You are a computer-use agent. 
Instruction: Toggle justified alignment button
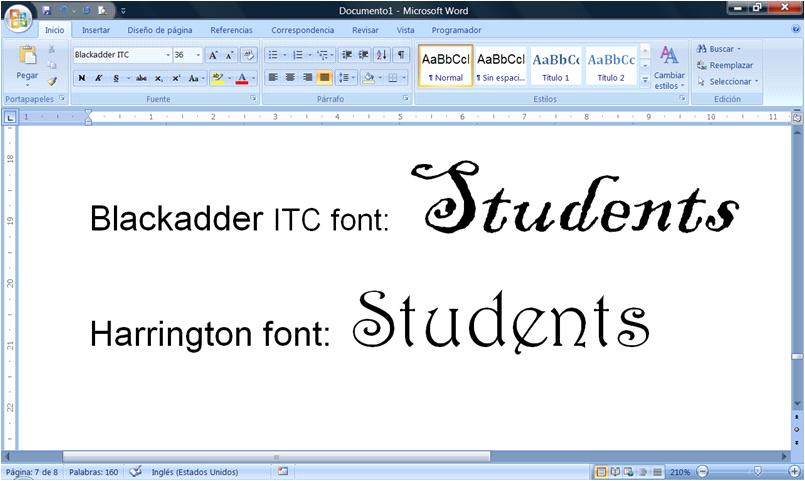(324, 78)
